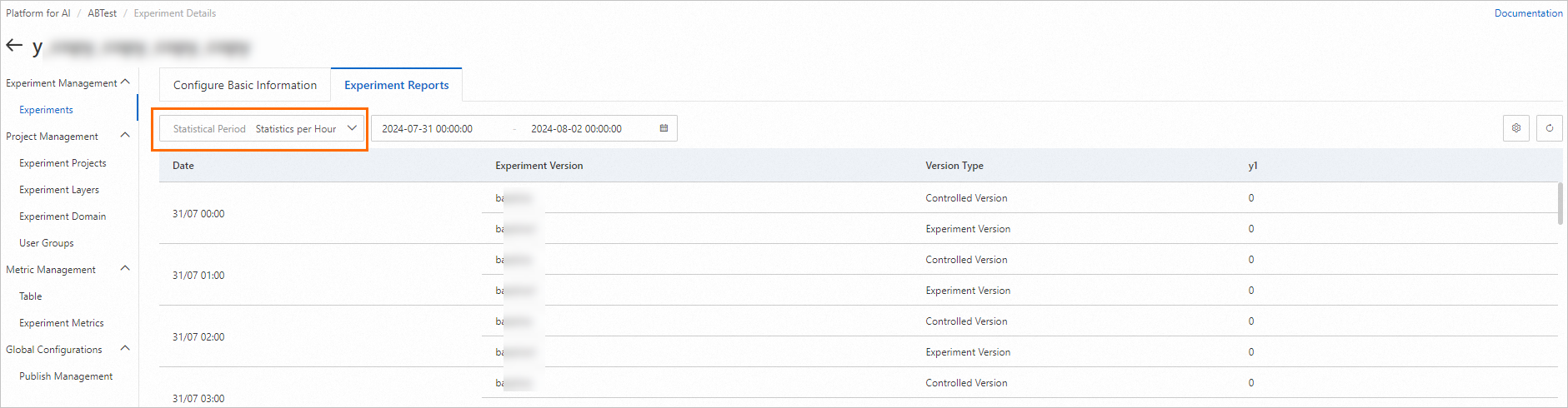Go to ABTest breadcrumb
The width and height of the screenshot is (1568, 408).
[x=103, y=13]
